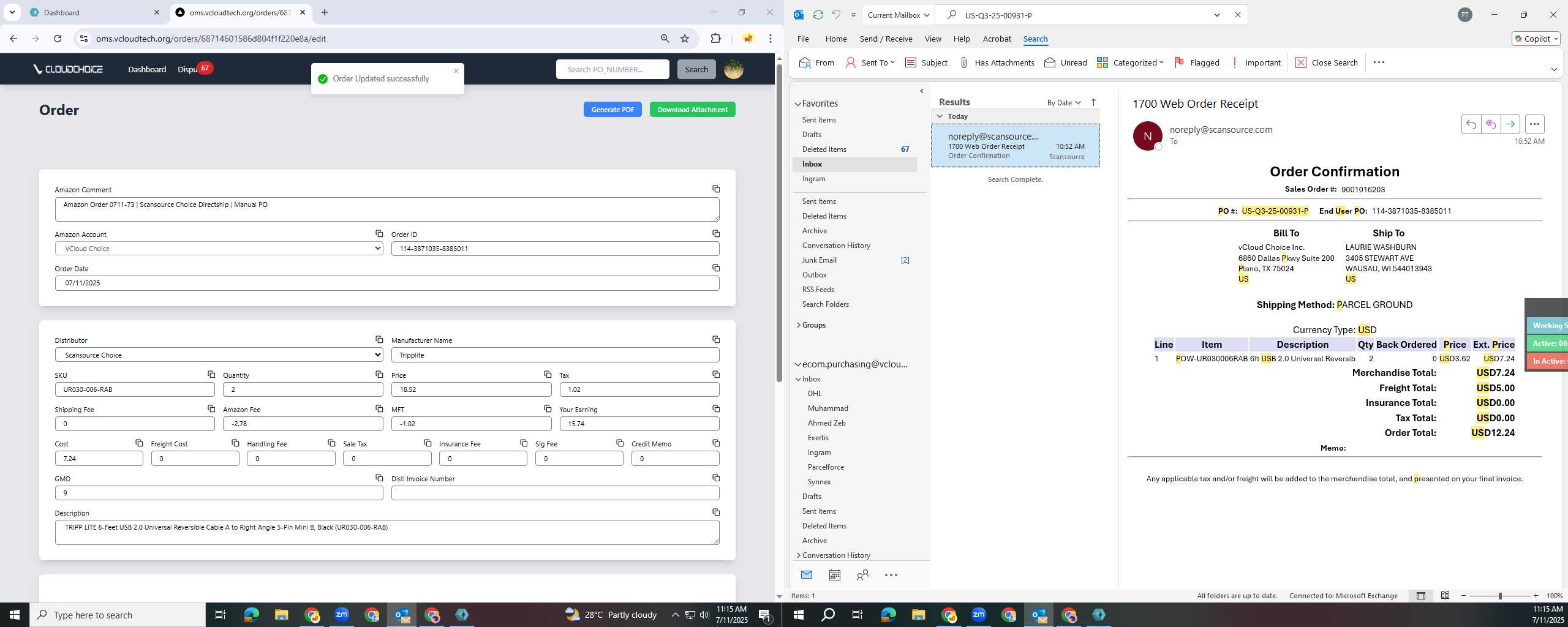
Task: Click the Outlook Send/Receive sync icon
Action: coord(818,15)
